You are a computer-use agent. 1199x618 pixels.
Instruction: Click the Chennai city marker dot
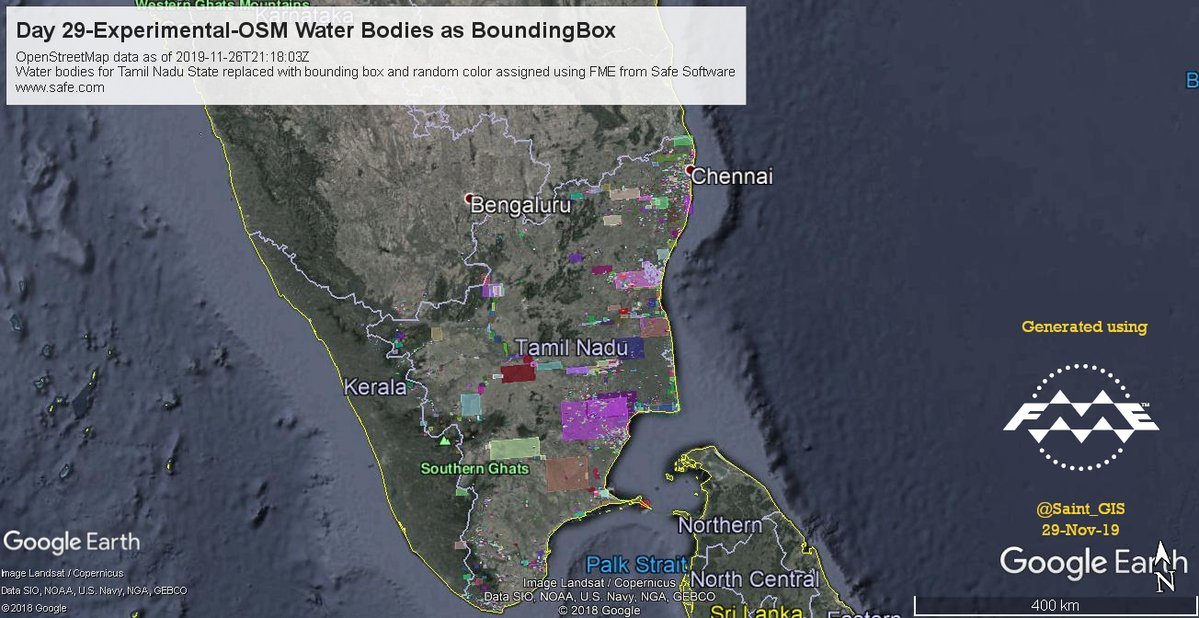point(690,169)
